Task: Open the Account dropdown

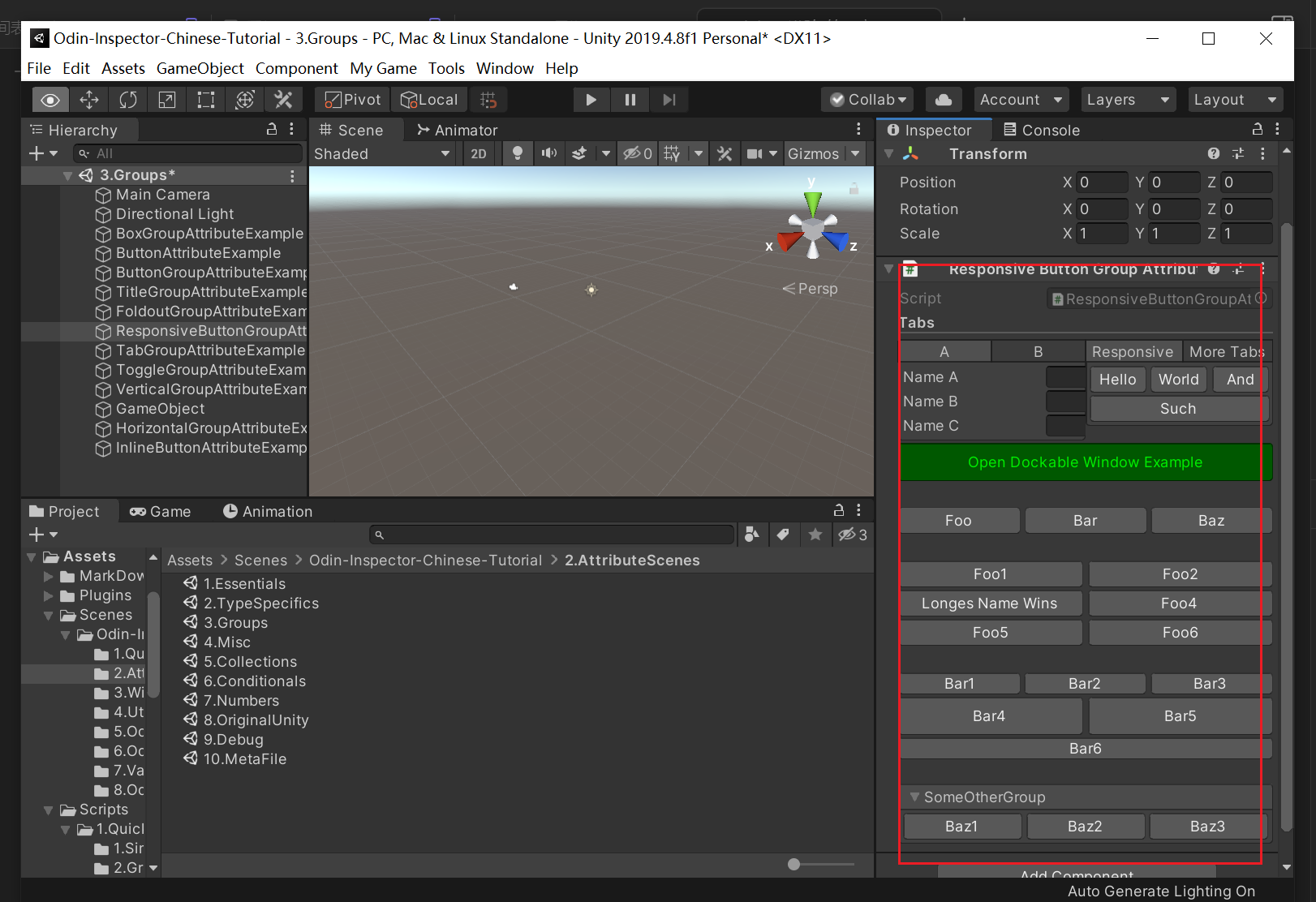Action: click(1021, 100)
